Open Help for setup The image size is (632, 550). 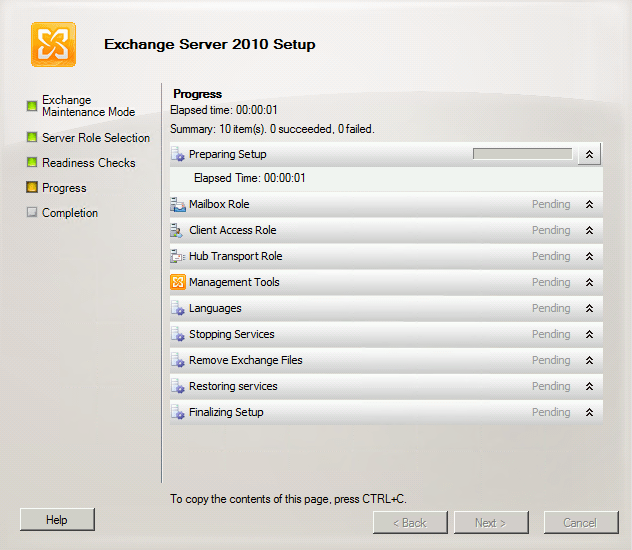click(57, 520)
